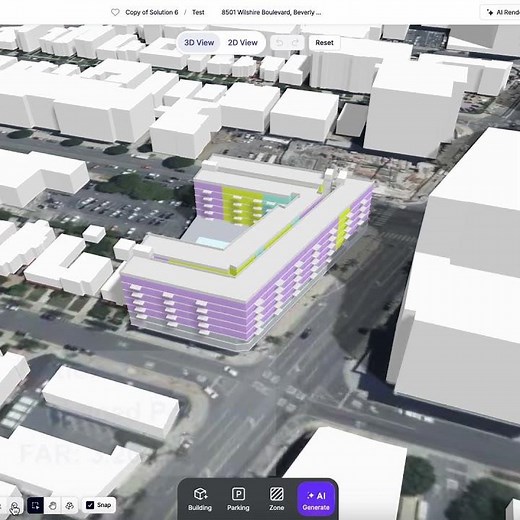
Task: Switch to 2D View
Action: 243,43
